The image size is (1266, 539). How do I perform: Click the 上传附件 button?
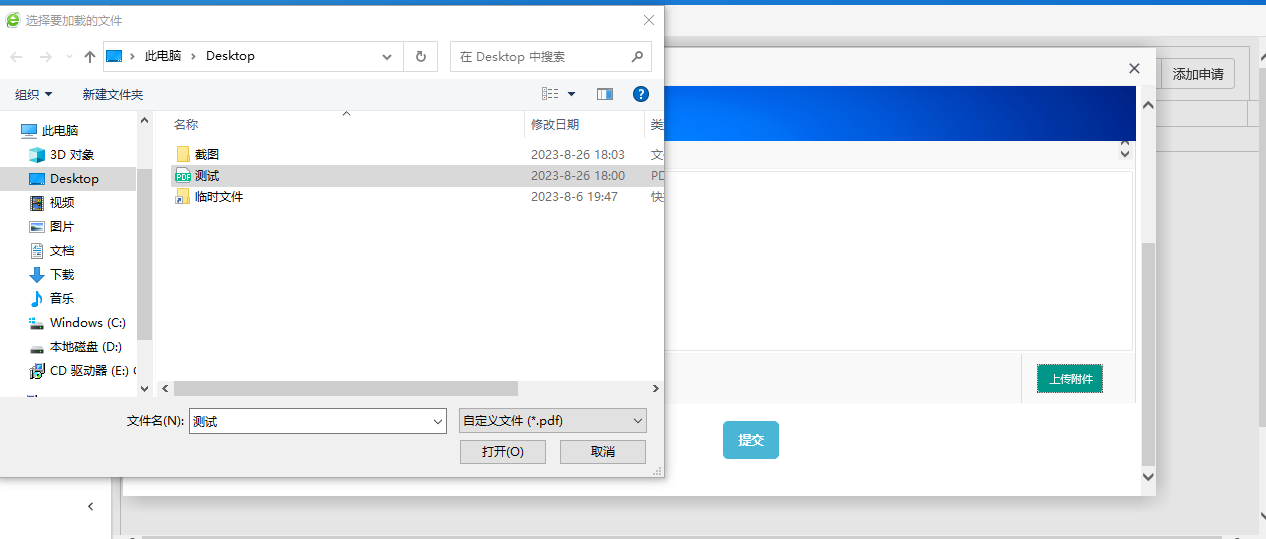click(x=1069, y=379)
